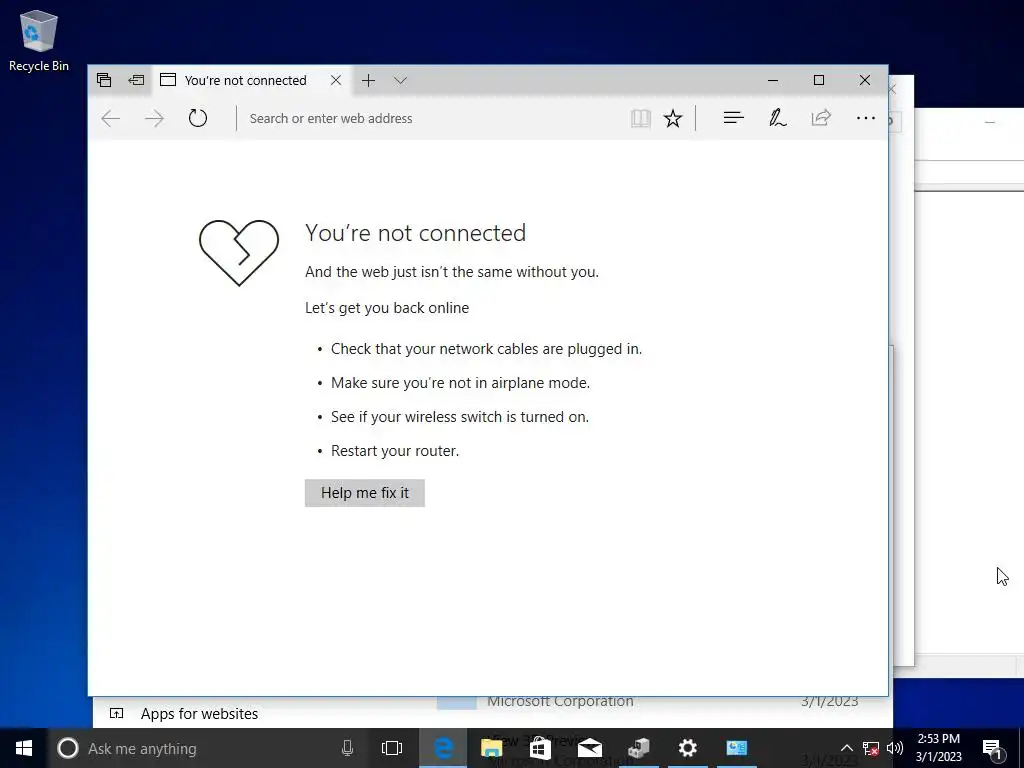Maximize the Edge browser window
This screenshot has width=1024, height=768.
click(819, 80)
